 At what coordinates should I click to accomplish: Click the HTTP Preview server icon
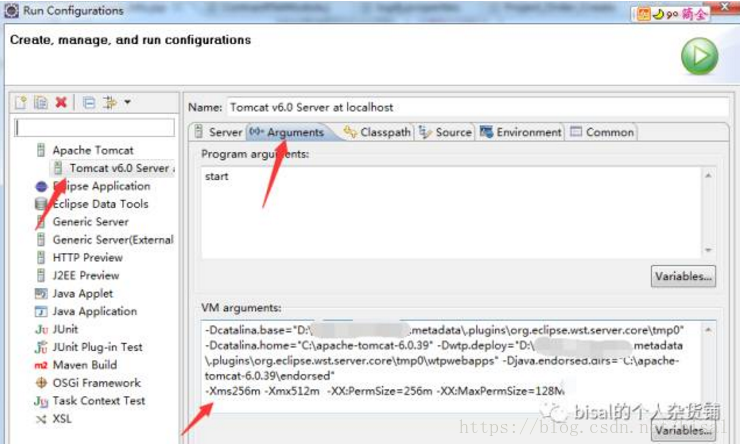click(x=41, y=258)
